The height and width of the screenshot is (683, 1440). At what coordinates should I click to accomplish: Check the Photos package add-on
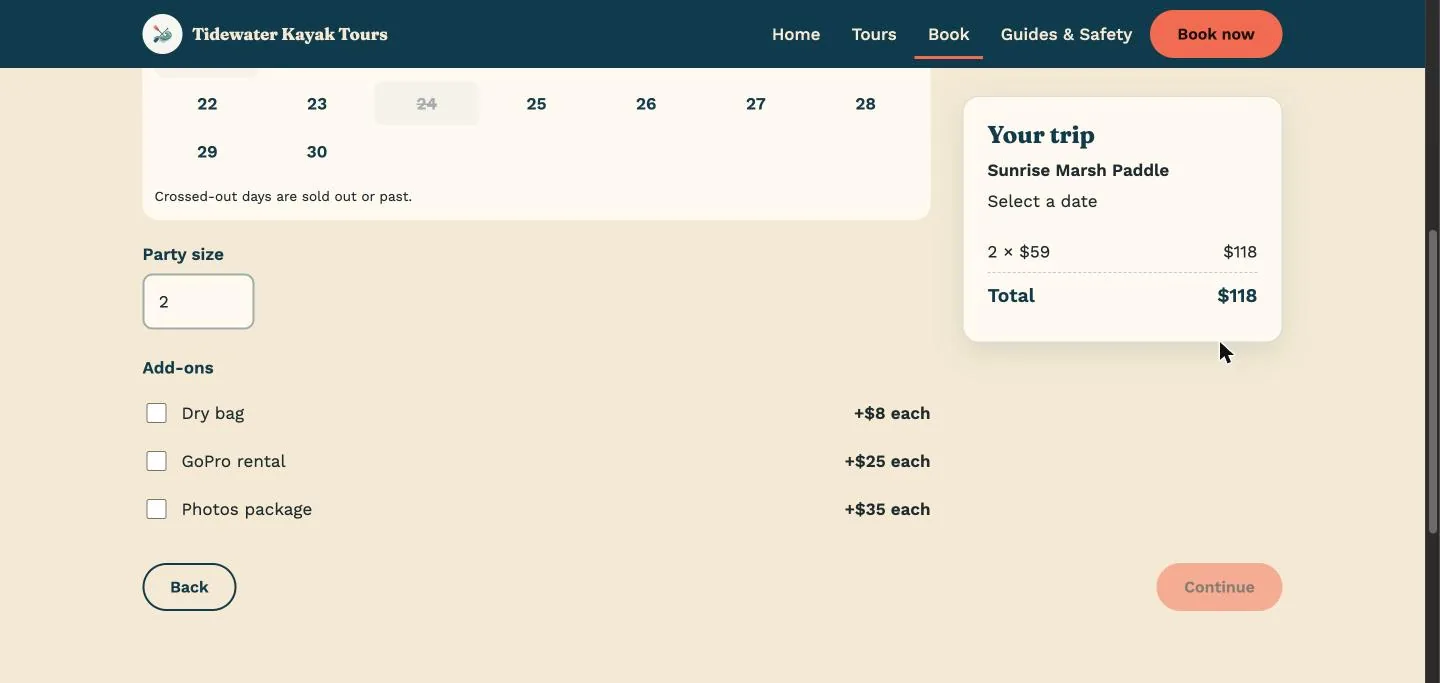click(x=156, y=509)
